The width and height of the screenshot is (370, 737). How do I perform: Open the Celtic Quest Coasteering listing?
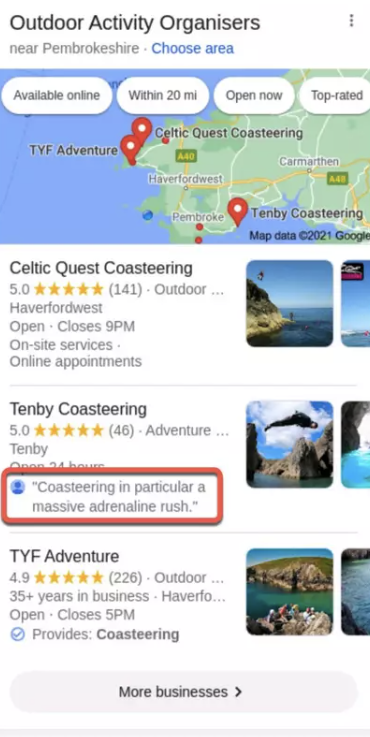point(101,268)
